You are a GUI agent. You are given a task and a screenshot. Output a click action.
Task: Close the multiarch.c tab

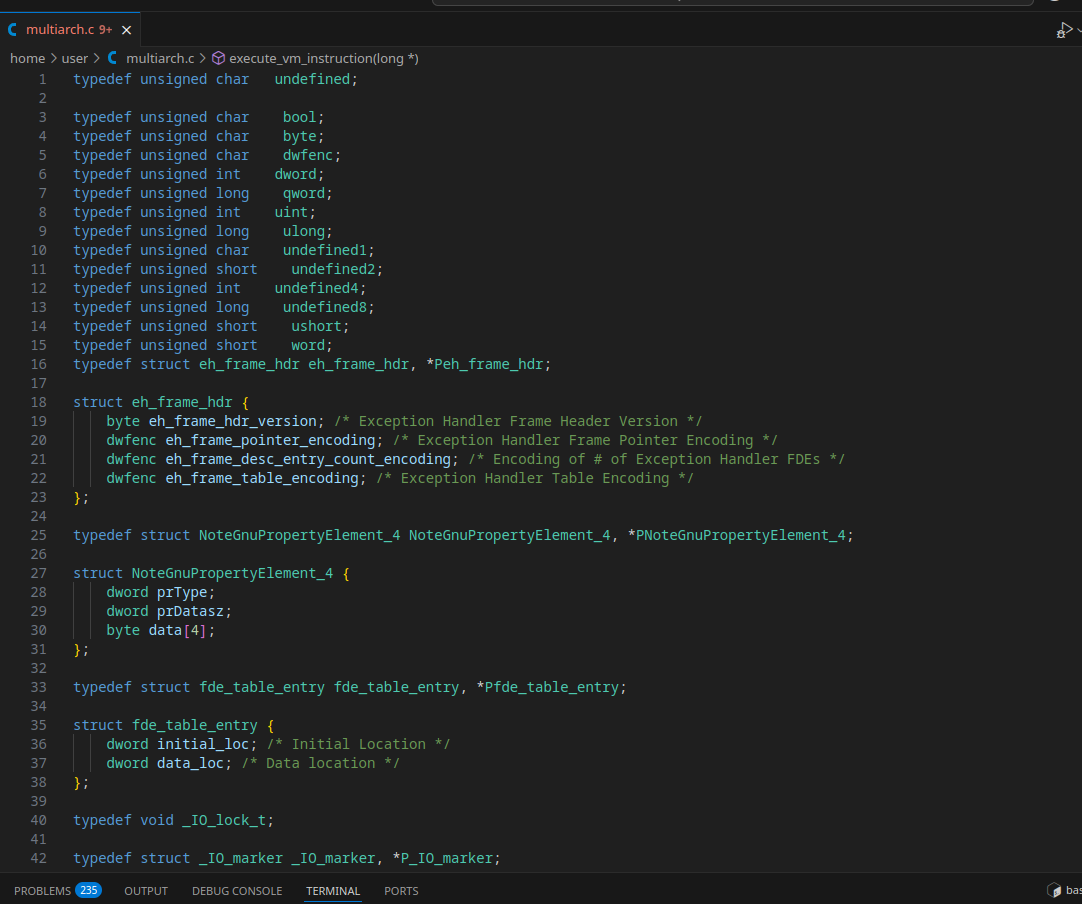coord(126,30)
